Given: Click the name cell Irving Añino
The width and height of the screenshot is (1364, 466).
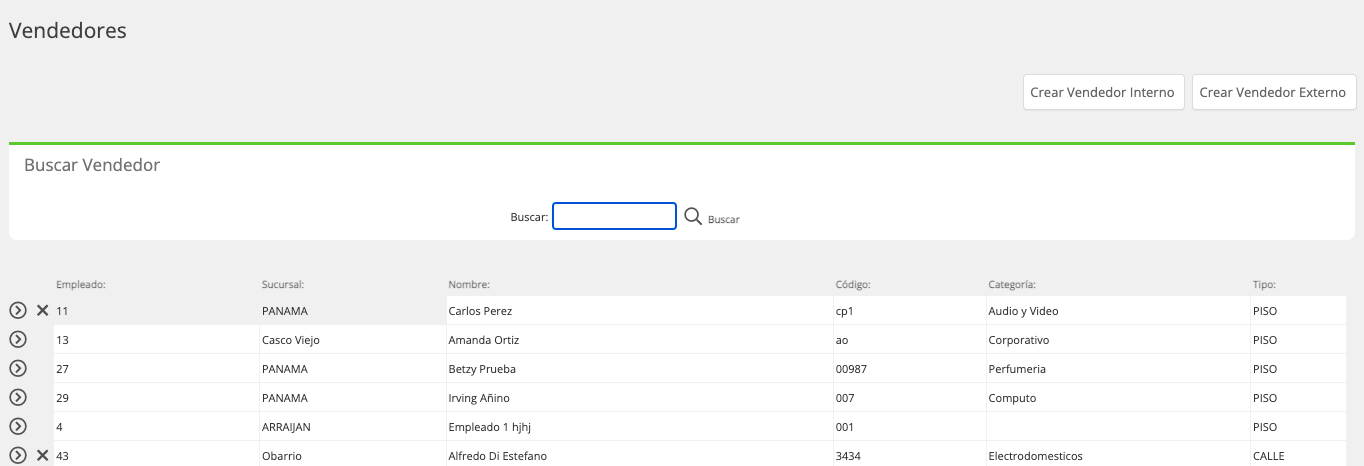Looking at the screenshot, I should 638,398.
